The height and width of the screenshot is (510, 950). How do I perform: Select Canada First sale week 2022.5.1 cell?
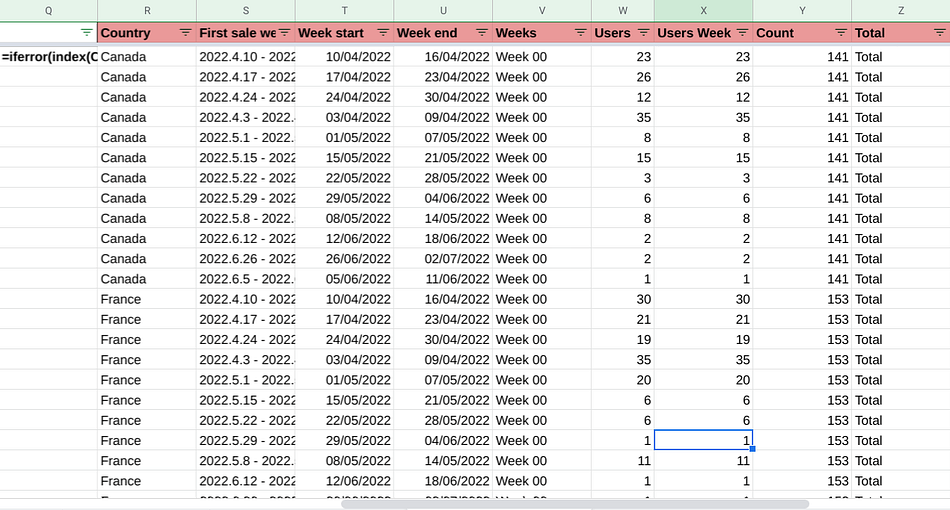tap(246, 137)
